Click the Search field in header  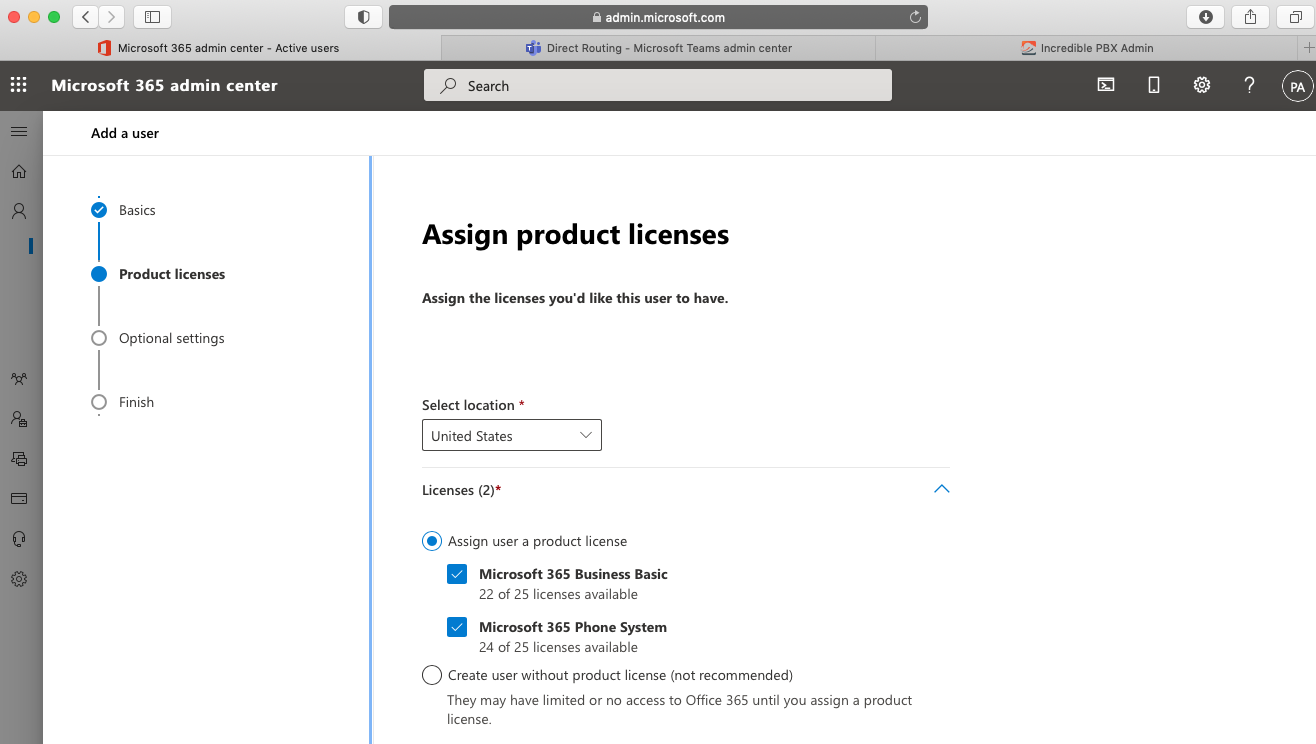(x=657, y=86)
